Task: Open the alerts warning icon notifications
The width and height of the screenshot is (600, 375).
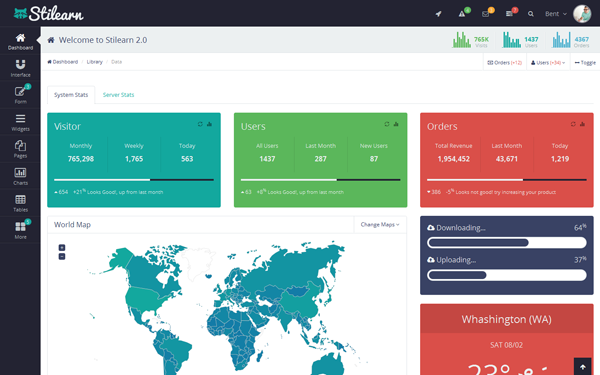Action: tap(462, 14)
